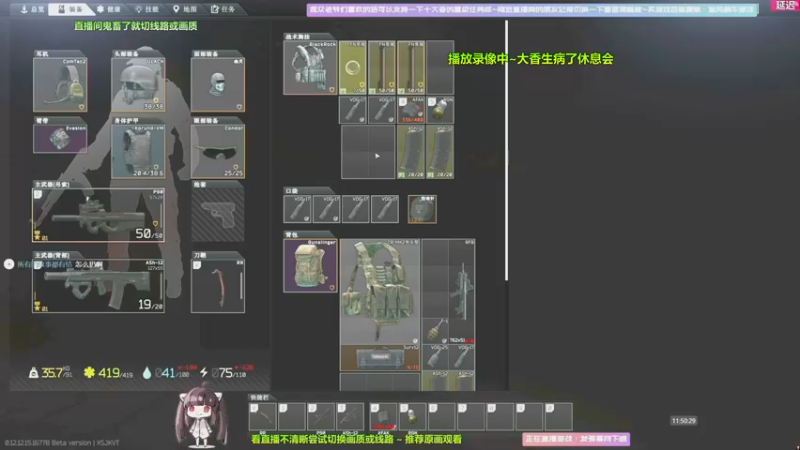Viewport: 800px width, 450px height.
Task: Click the hydration value 41/100
Action: point(168,373)
